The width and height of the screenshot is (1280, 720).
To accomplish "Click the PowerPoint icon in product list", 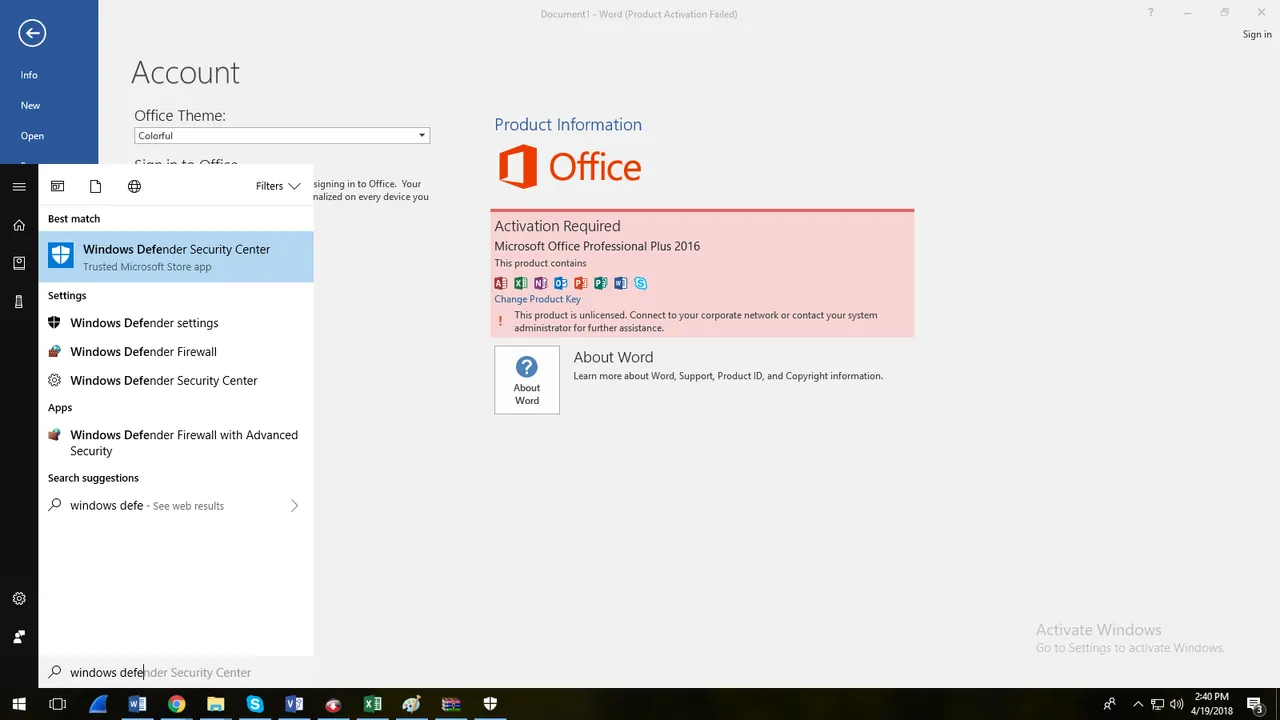I will [581, 283].
